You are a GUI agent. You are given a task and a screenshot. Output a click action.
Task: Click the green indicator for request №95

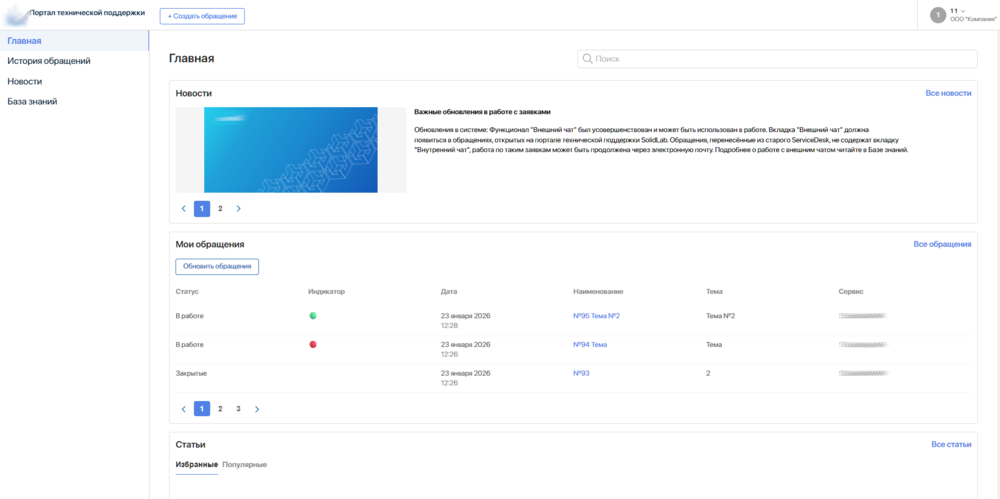click(x=313, y=316)
